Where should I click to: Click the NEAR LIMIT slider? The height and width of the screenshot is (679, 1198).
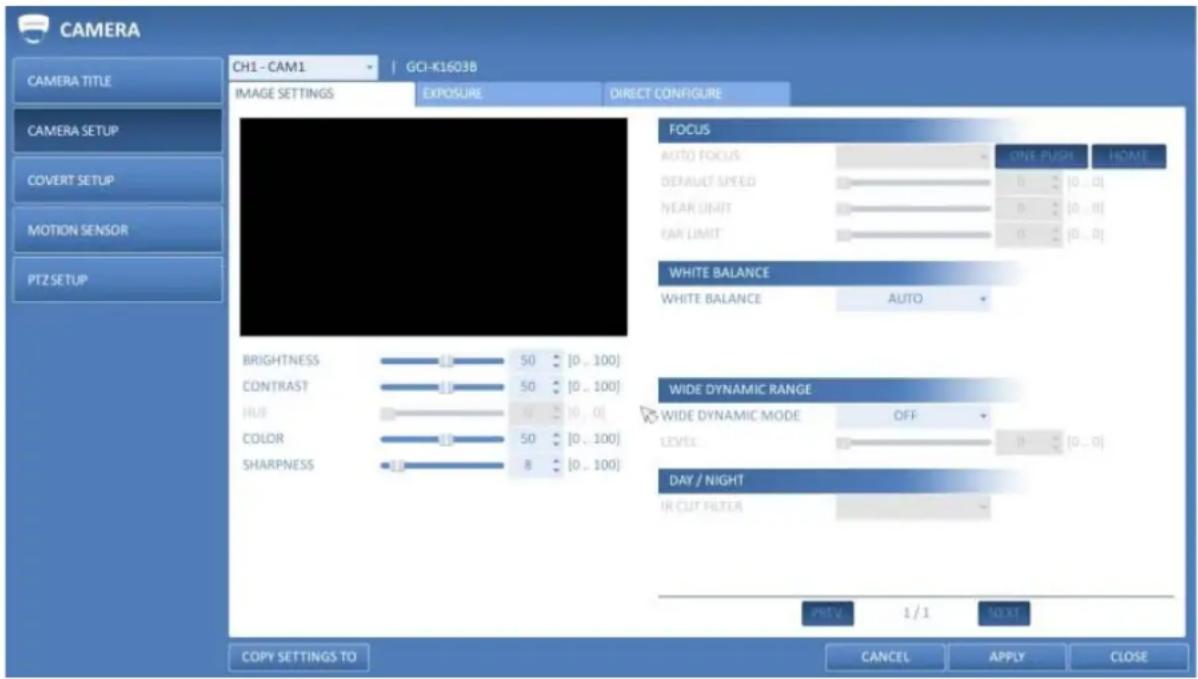[x=913, y=209]
